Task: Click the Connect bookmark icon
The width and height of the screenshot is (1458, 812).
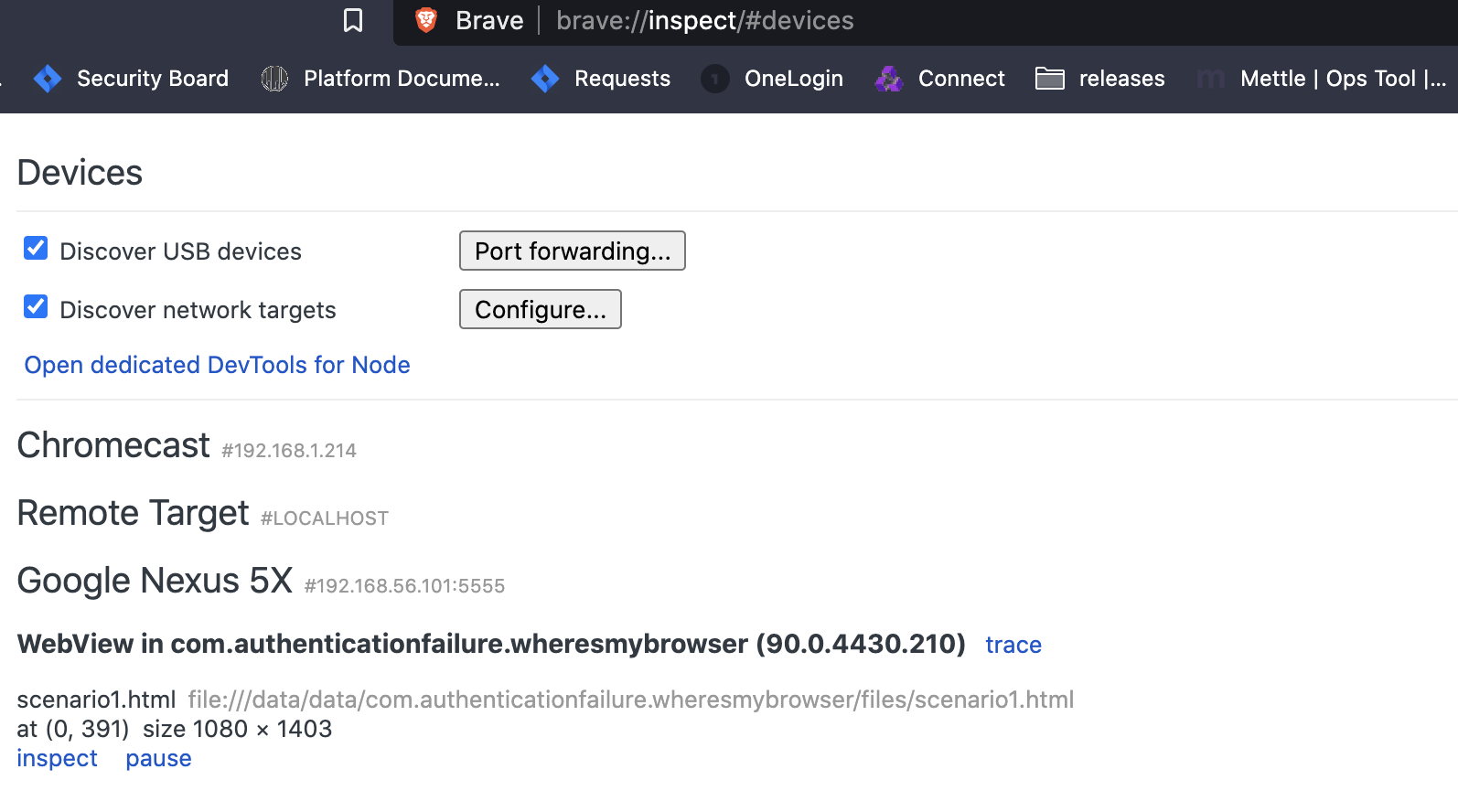Action: (888, 79)
